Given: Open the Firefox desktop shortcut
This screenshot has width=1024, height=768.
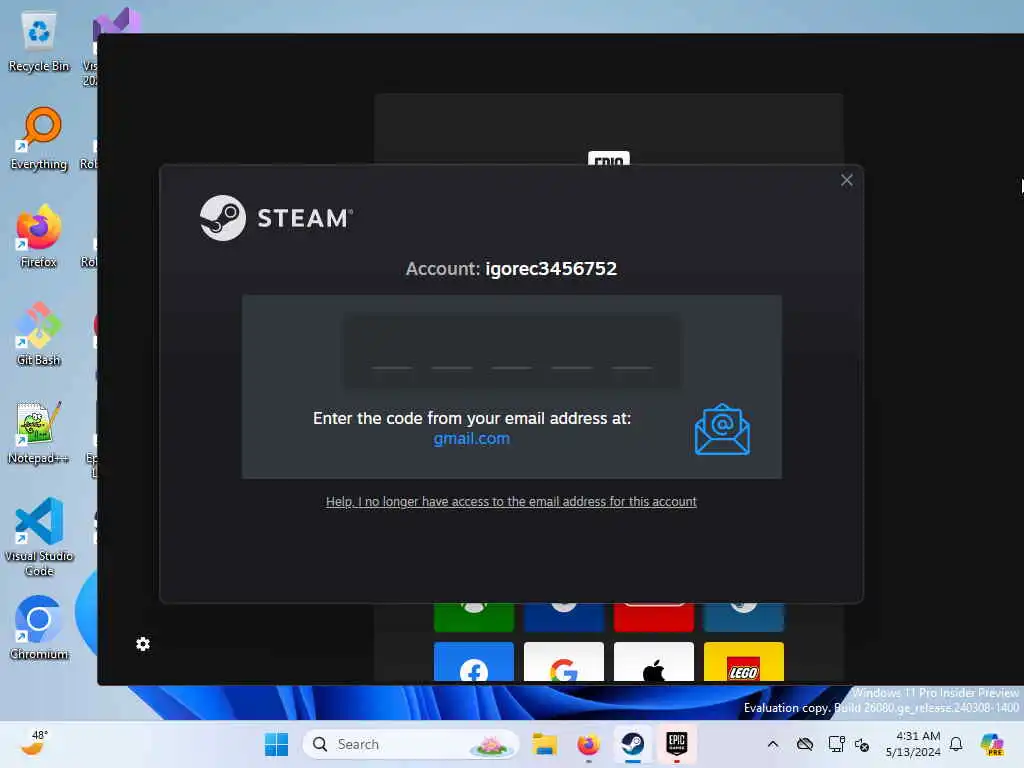Looking at the screenshot, I should click(39, 236).
